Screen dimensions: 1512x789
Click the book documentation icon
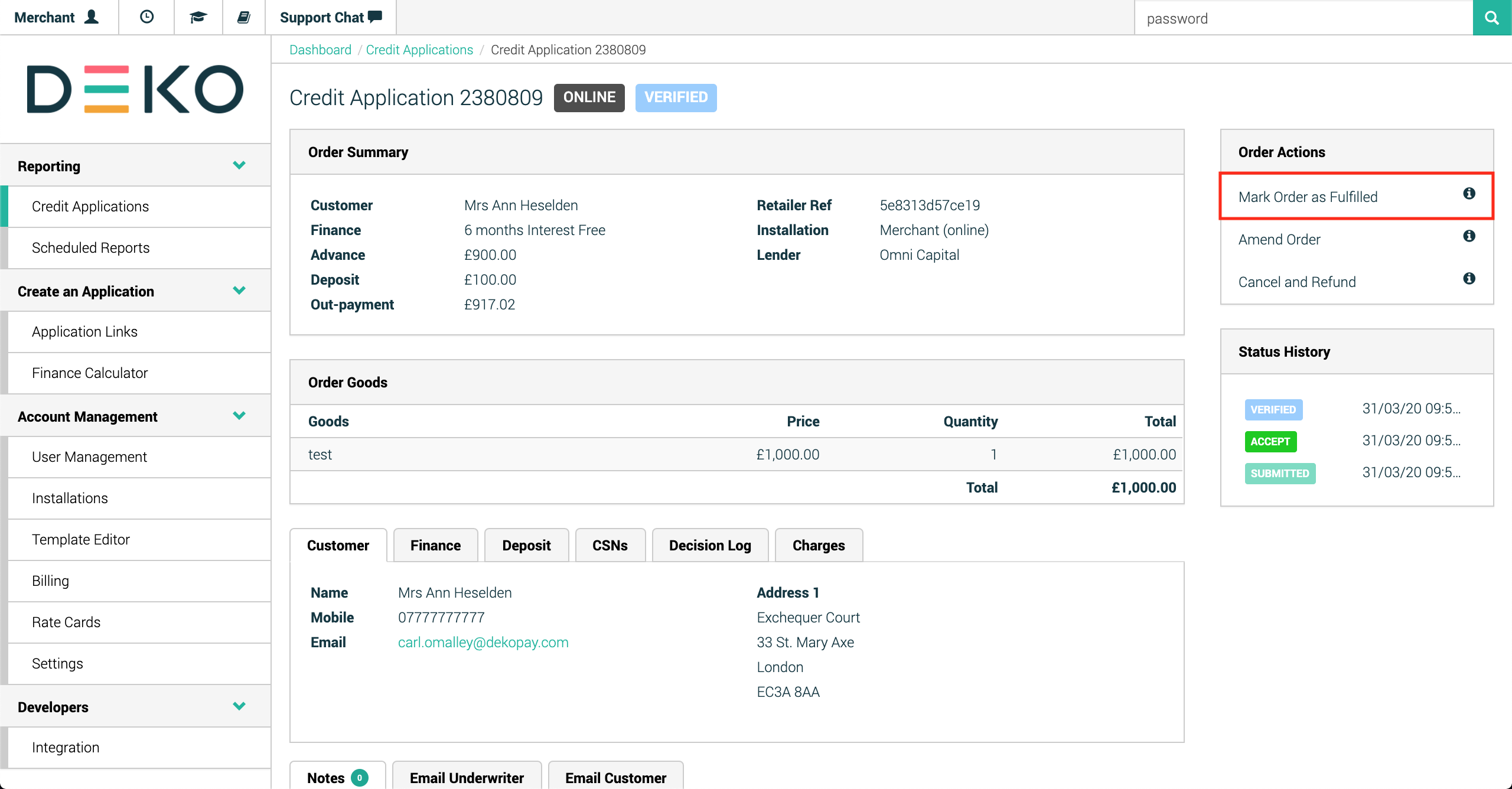243,17
